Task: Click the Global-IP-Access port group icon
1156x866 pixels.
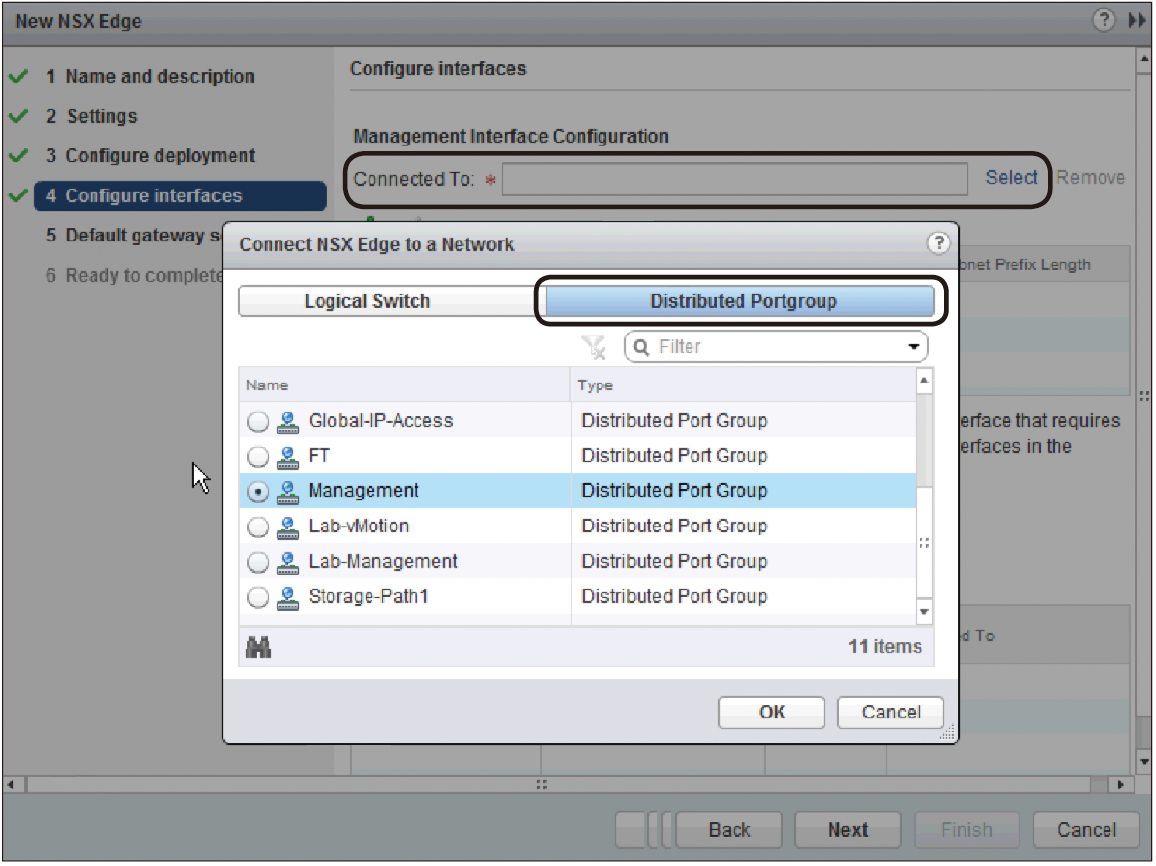Action: click(x=288, y=422)
